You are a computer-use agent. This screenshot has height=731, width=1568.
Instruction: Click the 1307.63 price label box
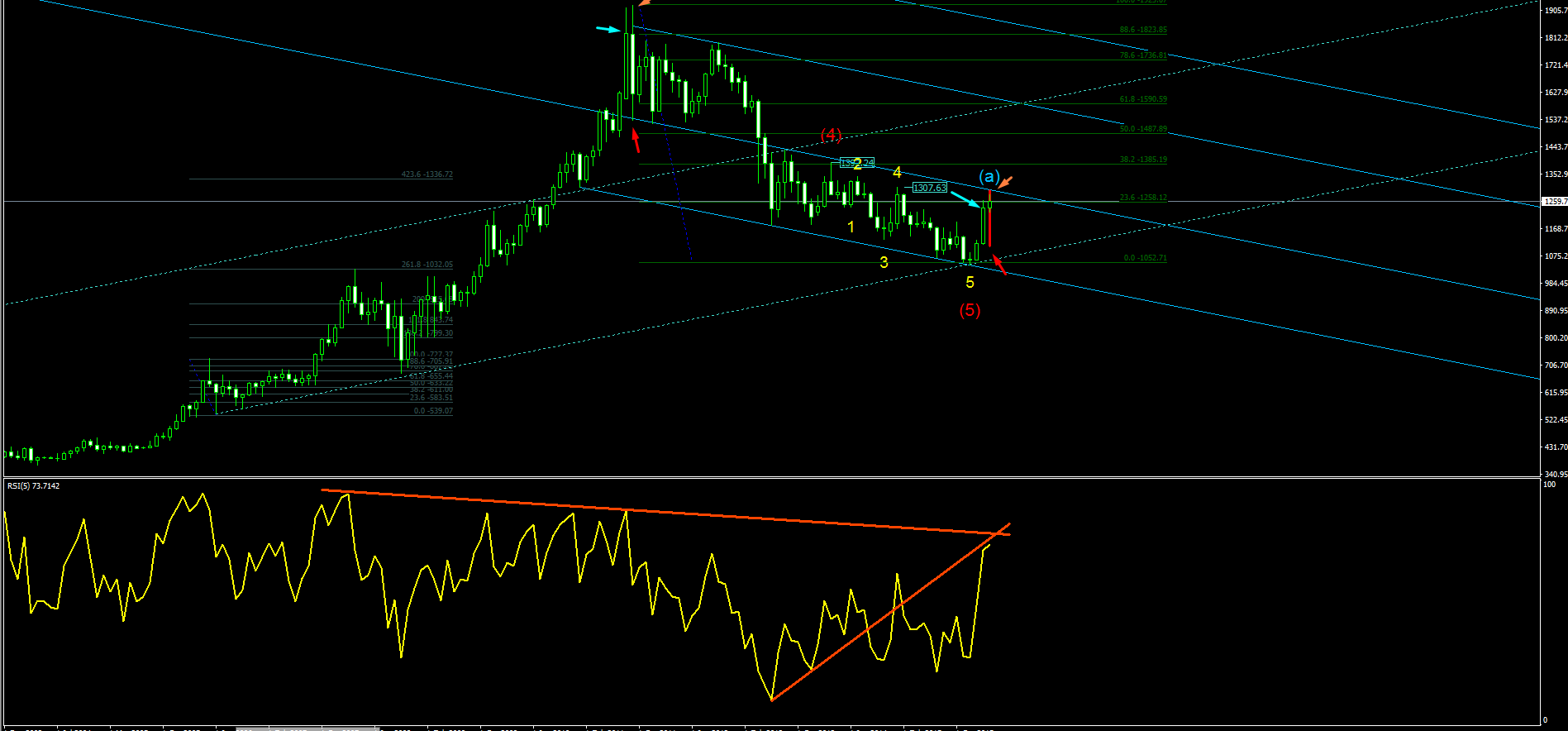[930, 188]
